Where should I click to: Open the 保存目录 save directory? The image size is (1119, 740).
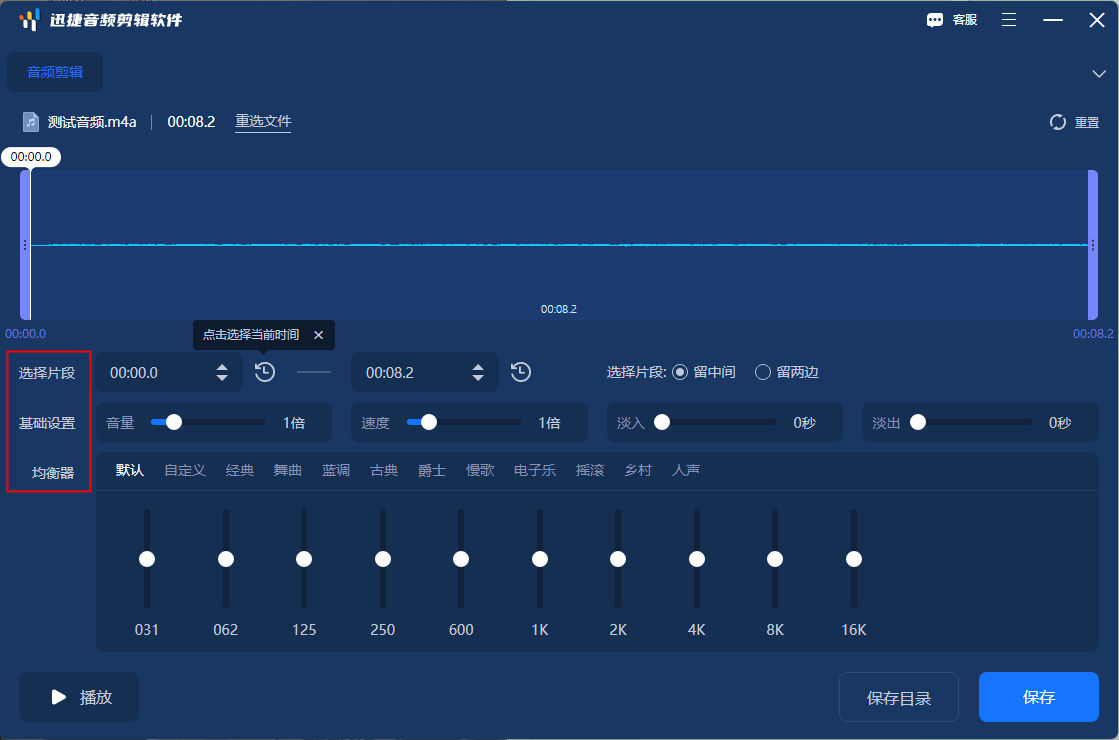898,697
